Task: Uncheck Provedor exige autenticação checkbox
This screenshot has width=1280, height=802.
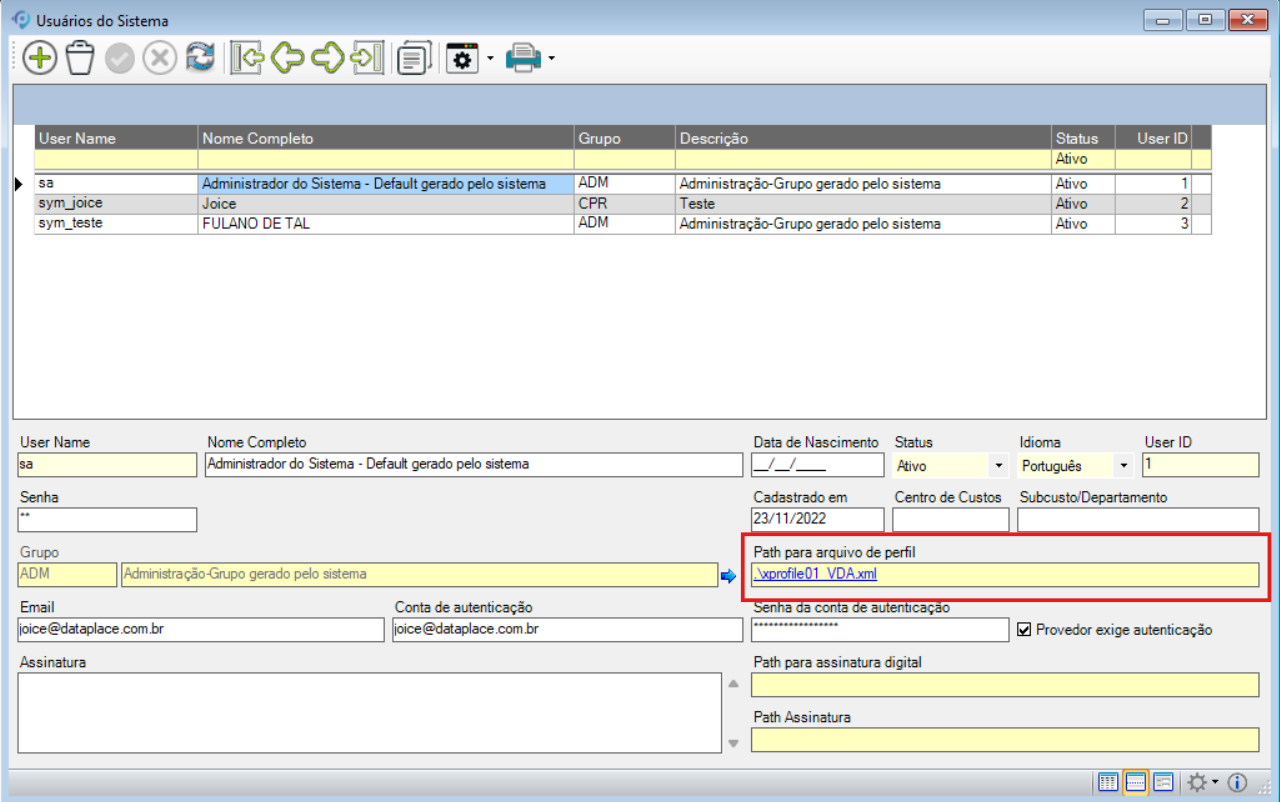Action: point(1024,630)
